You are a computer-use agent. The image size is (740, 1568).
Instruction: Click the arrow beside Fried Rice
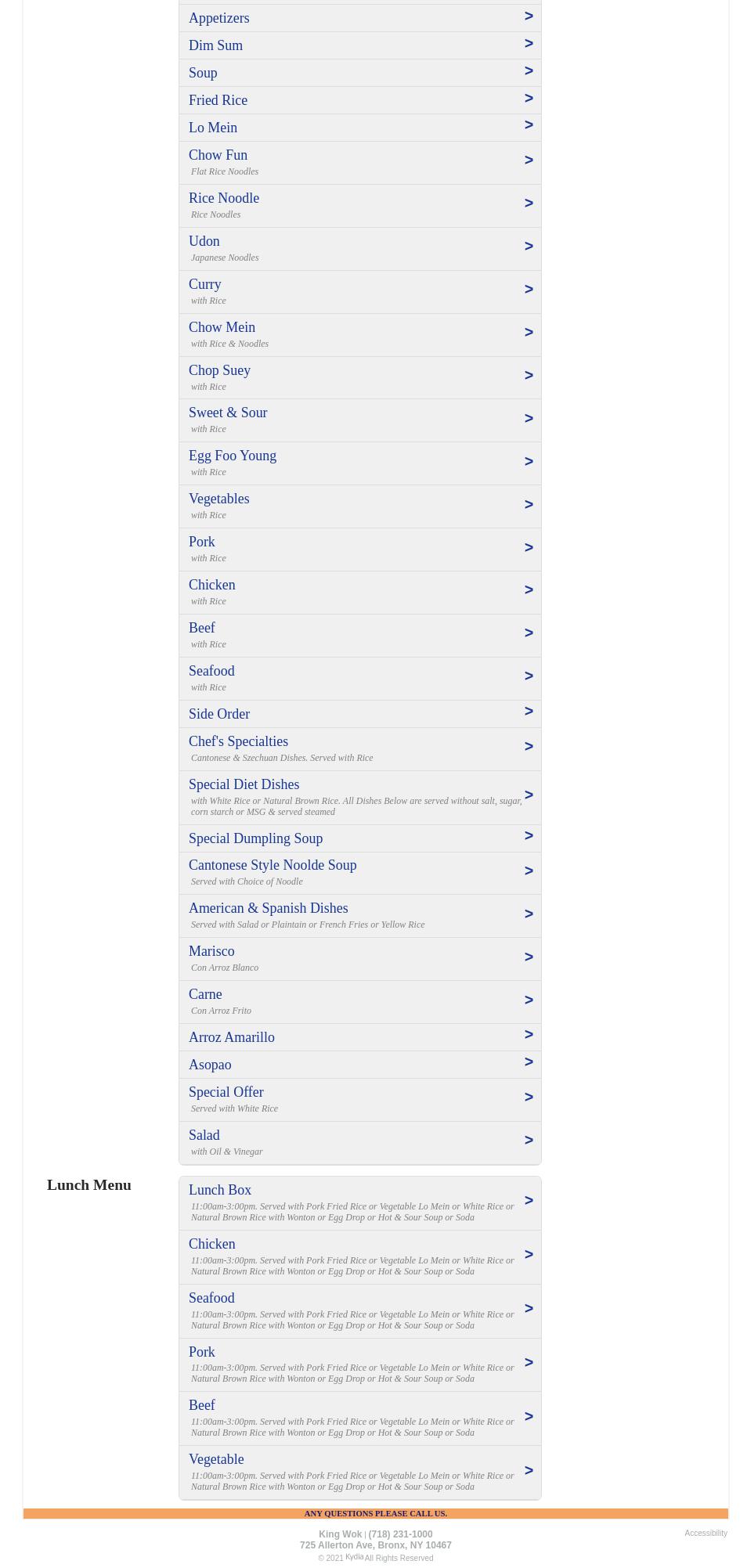click(x=529, y=99)
